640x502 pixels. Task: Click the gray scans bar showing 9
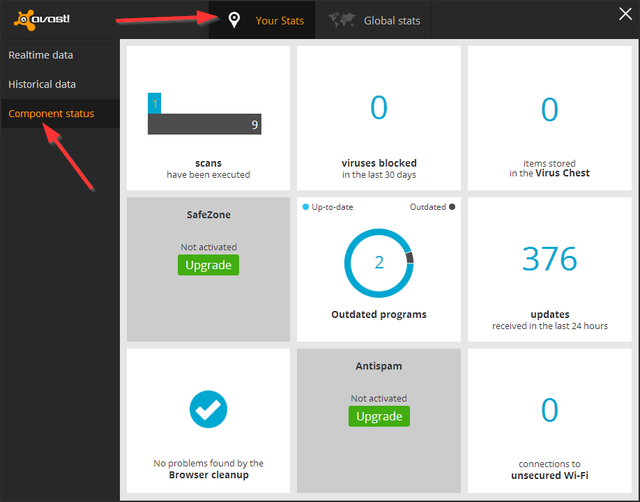coord(204,124)
